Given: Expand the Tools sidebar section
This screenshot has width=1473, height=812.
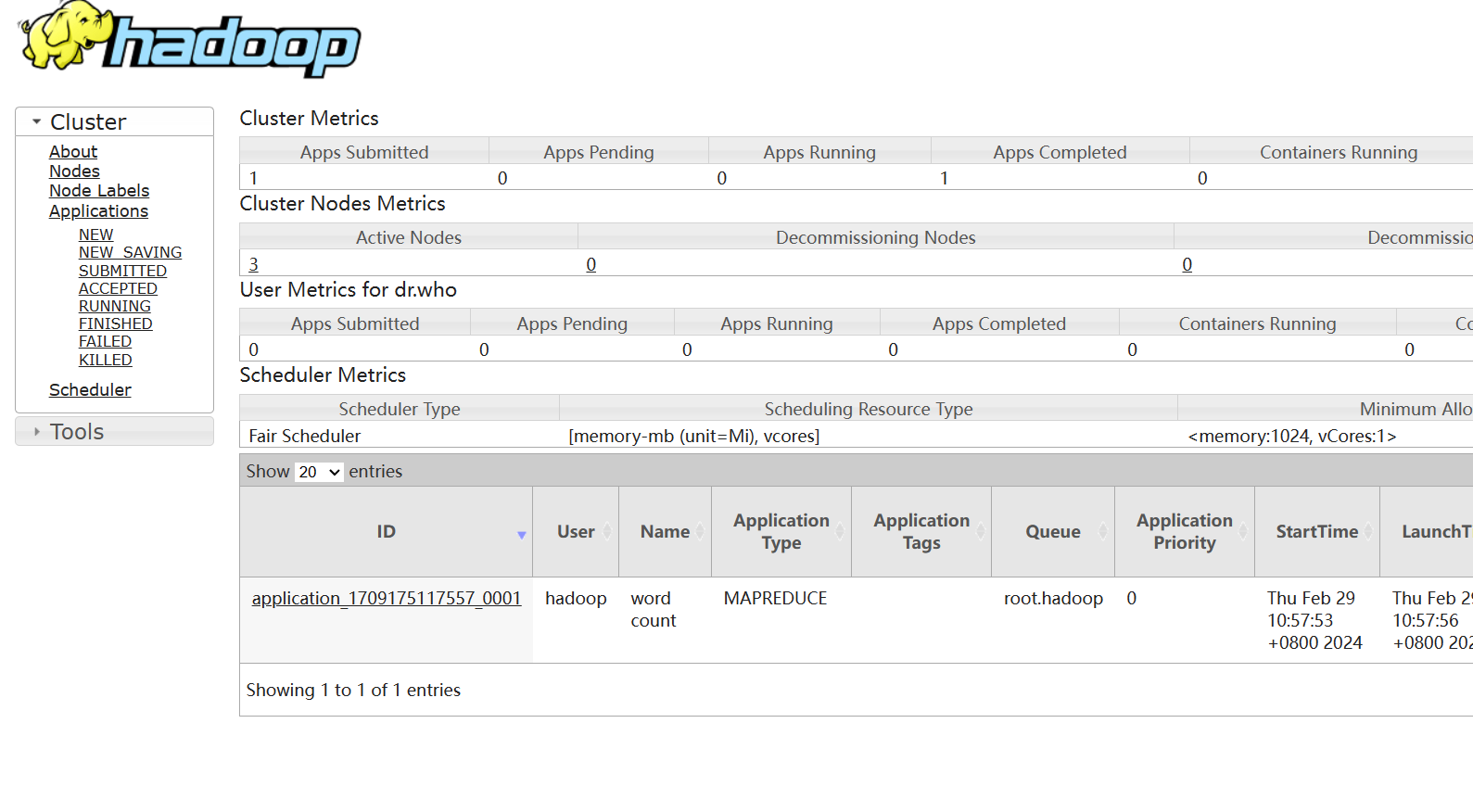Looking at the screenshot, I should tap(37, 432).
